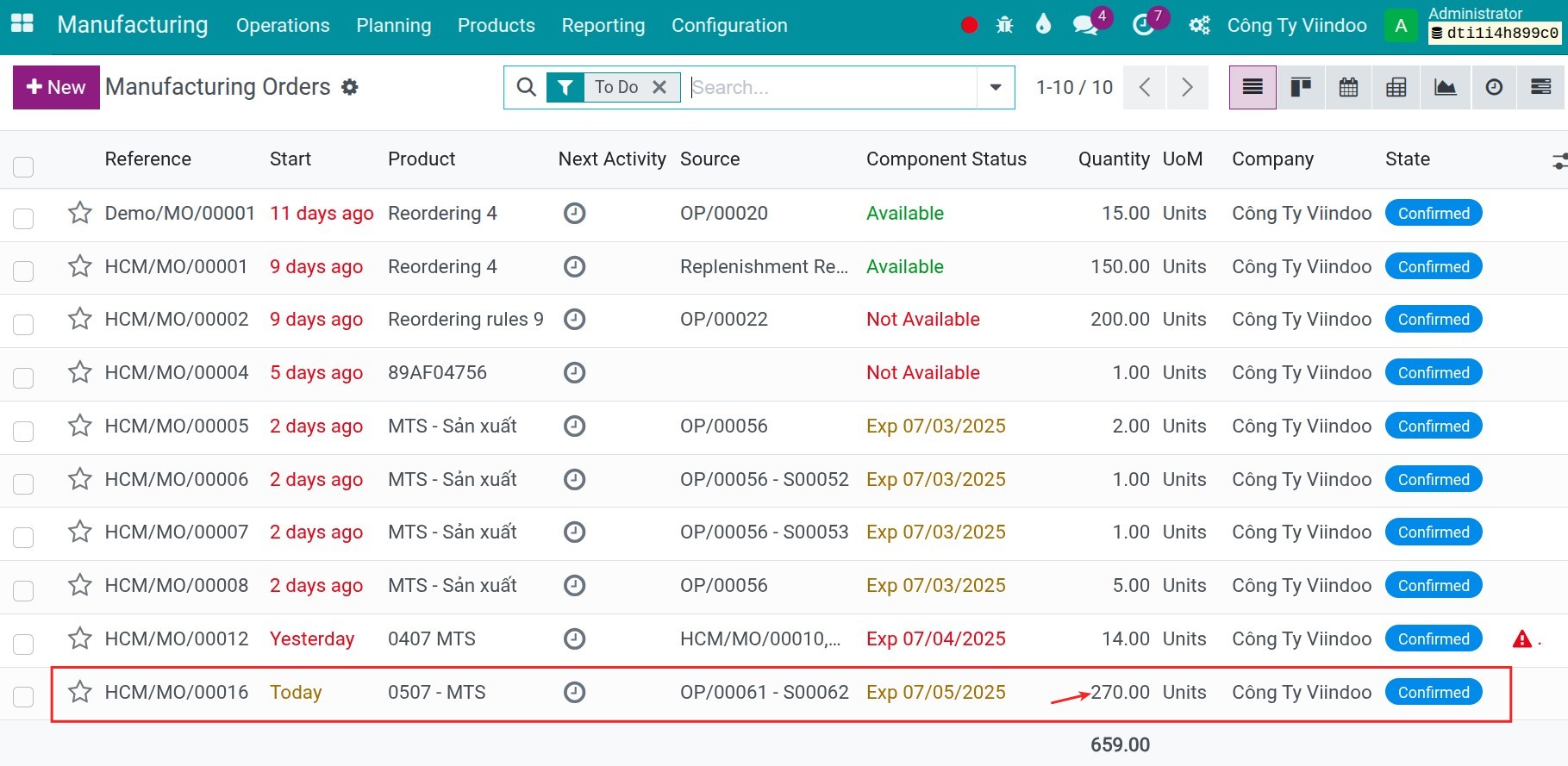
Task: Switch to Pivot table view
Action: coord(1396,87)
